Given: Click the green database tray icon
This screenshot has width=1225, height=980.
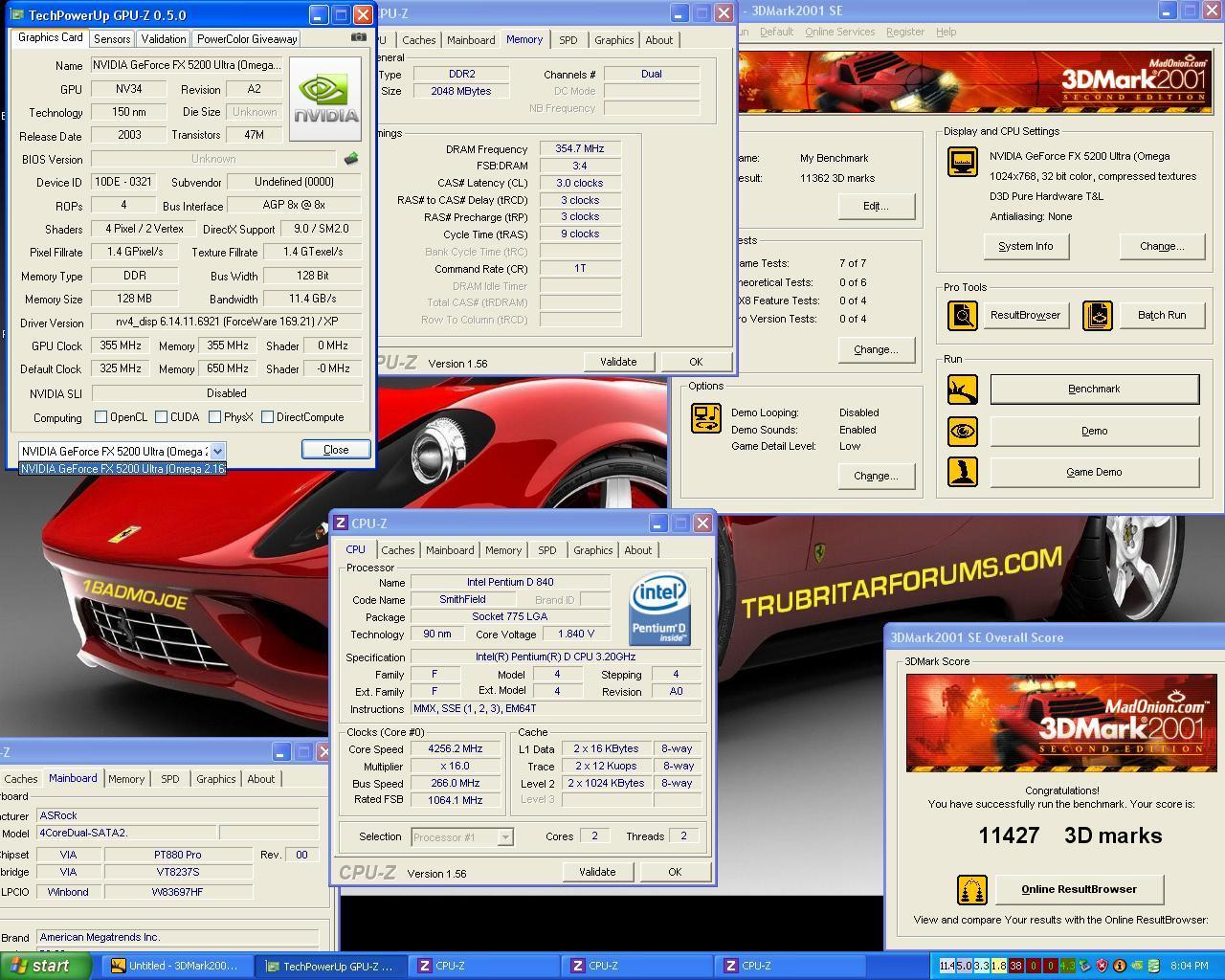Looking at the screenshot, I should point(1153,966).
